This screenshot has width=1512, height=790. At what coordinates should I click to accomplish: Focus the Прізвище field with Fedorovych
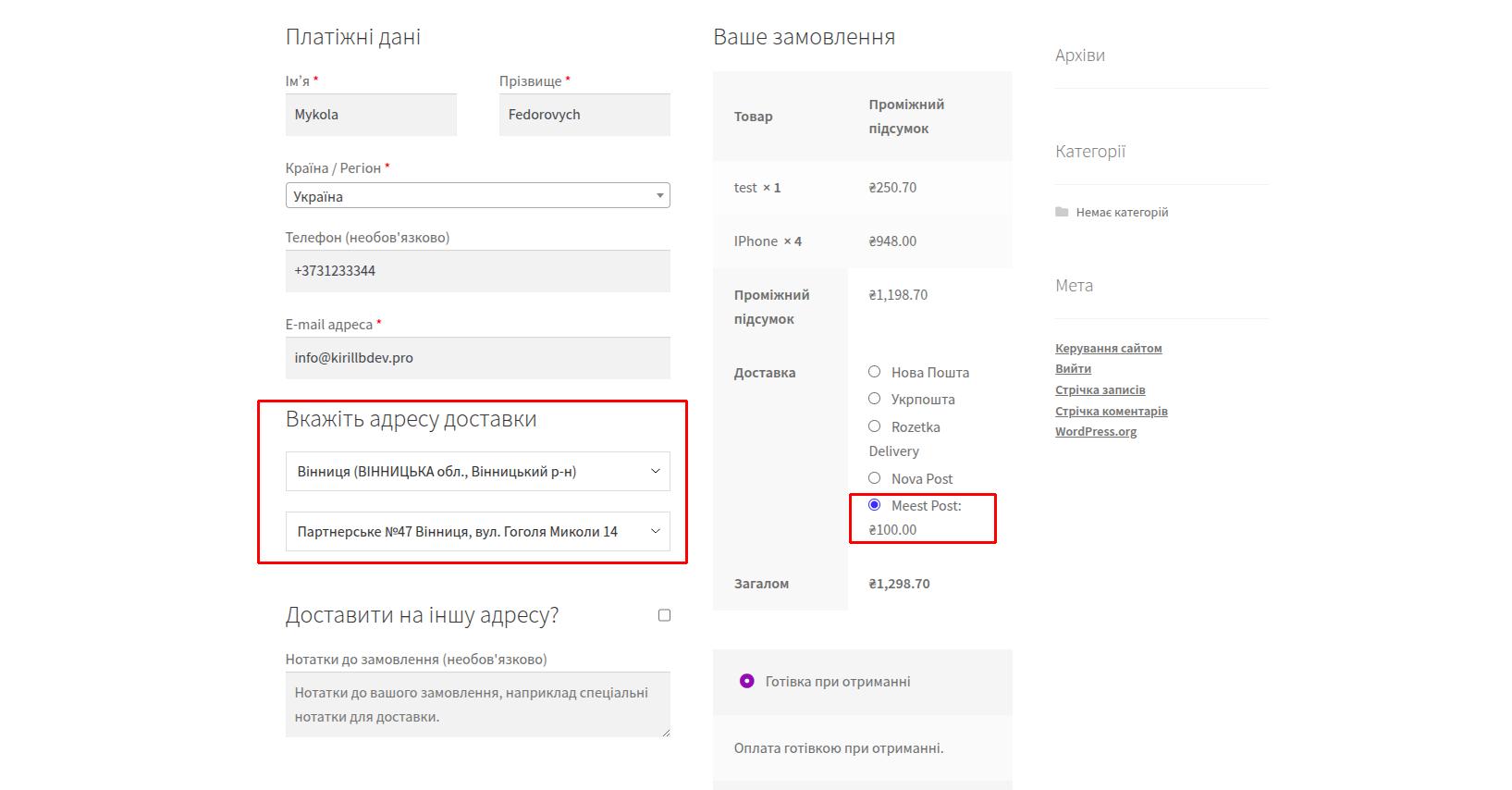point(584,115)
